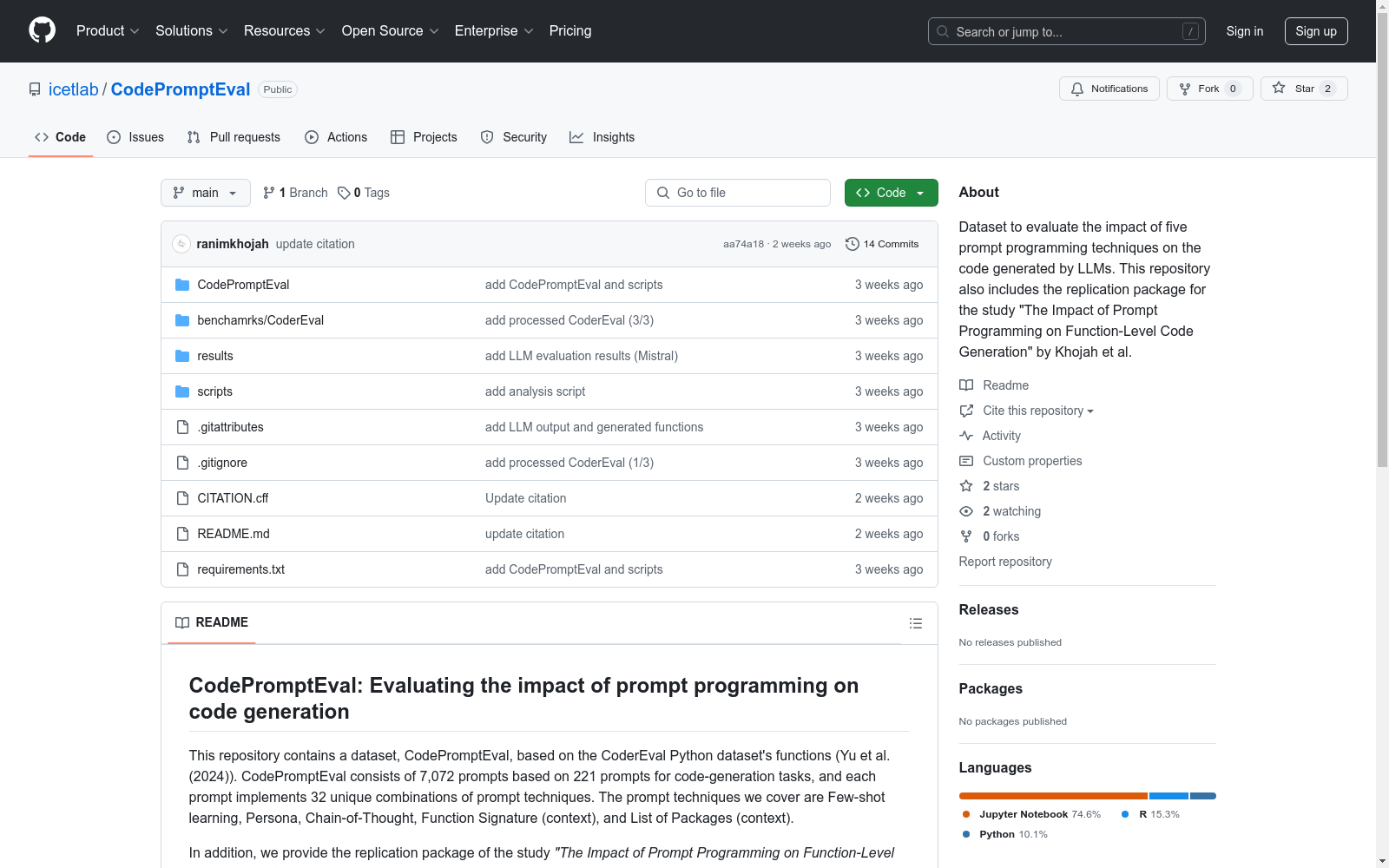Viewport: 1389px width, 868px height.
Task: Click the .gitattributes file icon
Action: [182, 427]
